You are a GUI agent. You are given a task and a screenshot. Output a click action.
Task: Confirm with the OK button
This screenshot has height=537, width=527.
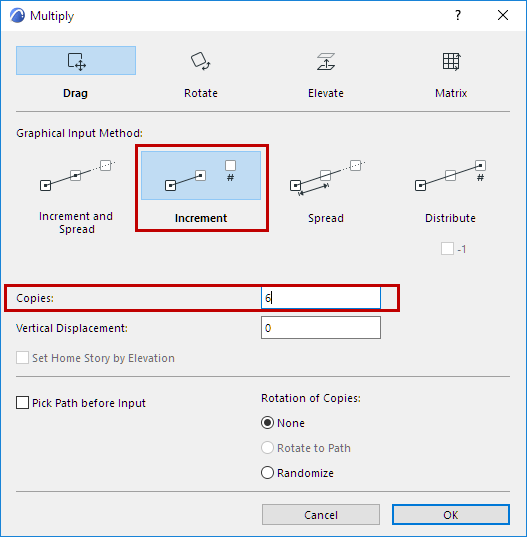tap(451, 514)
